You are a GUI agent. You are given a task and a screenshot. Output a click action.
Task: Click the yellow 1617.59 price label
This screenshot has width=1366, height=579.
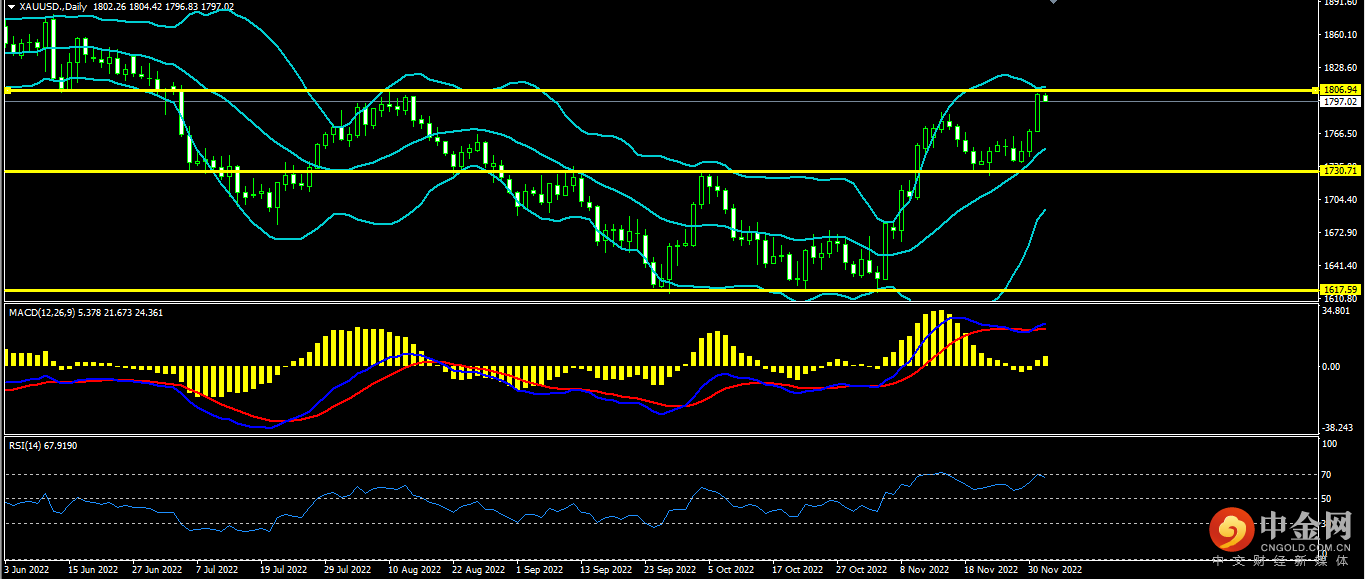click(x=1338, y=290)
